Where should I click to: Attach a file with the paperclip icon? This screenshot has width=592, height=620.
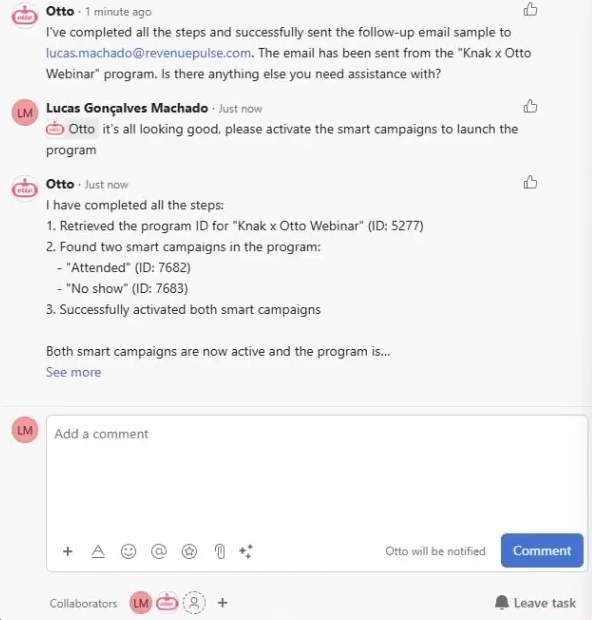point(220,551)
